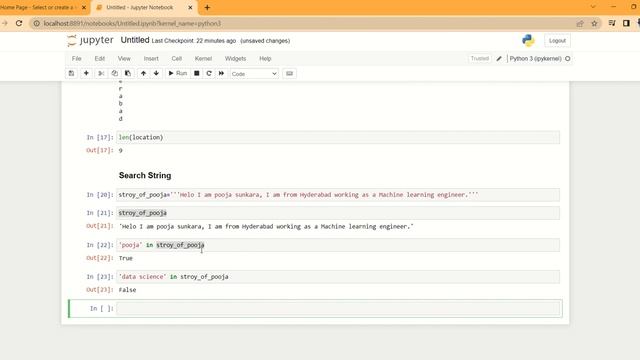This screenshot has width=640, height=360.
Task: Restart kernel and run all cells icon
Action: (221, 73)
